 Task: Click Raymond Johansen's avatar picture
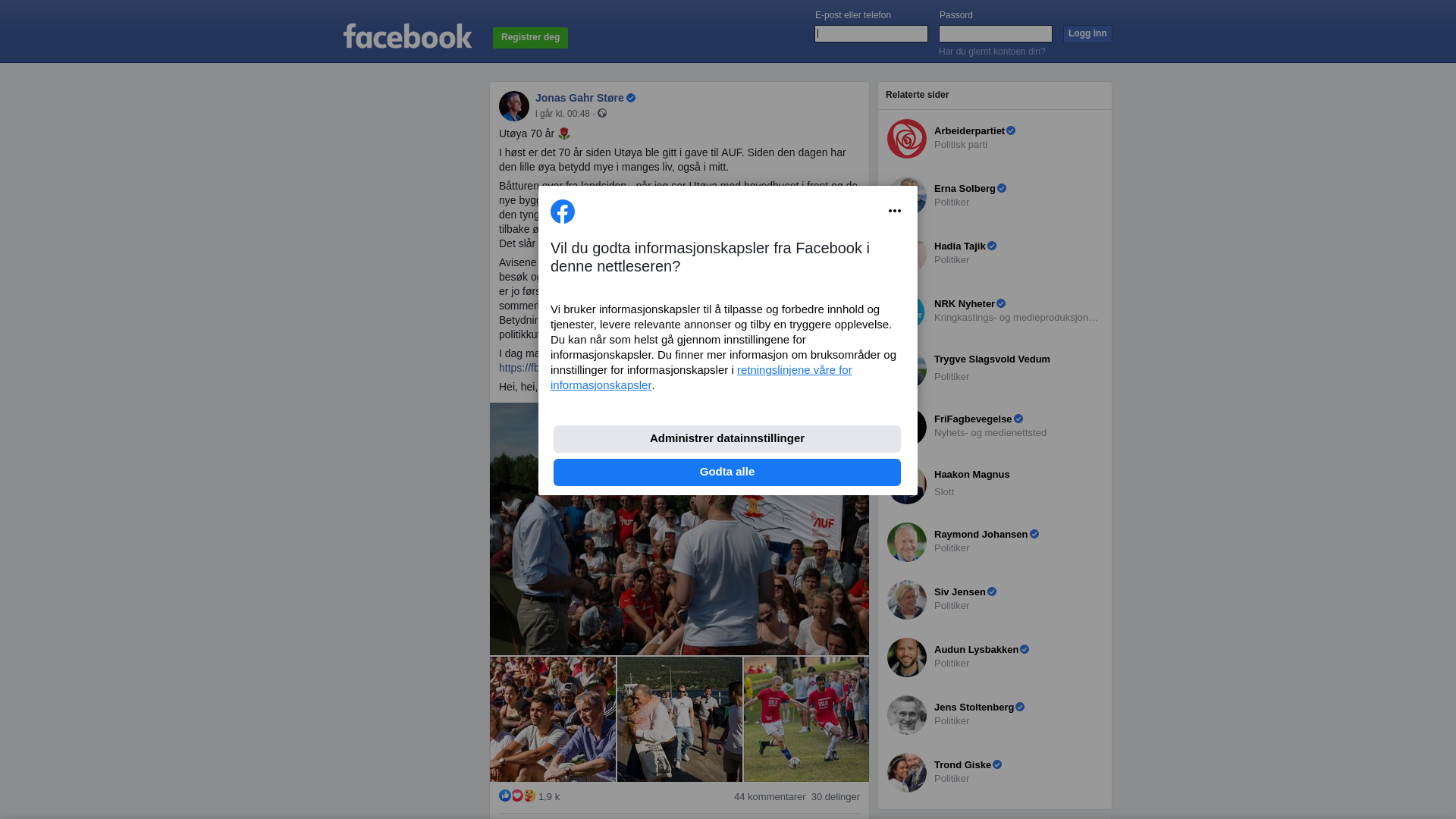coord(907,542)
